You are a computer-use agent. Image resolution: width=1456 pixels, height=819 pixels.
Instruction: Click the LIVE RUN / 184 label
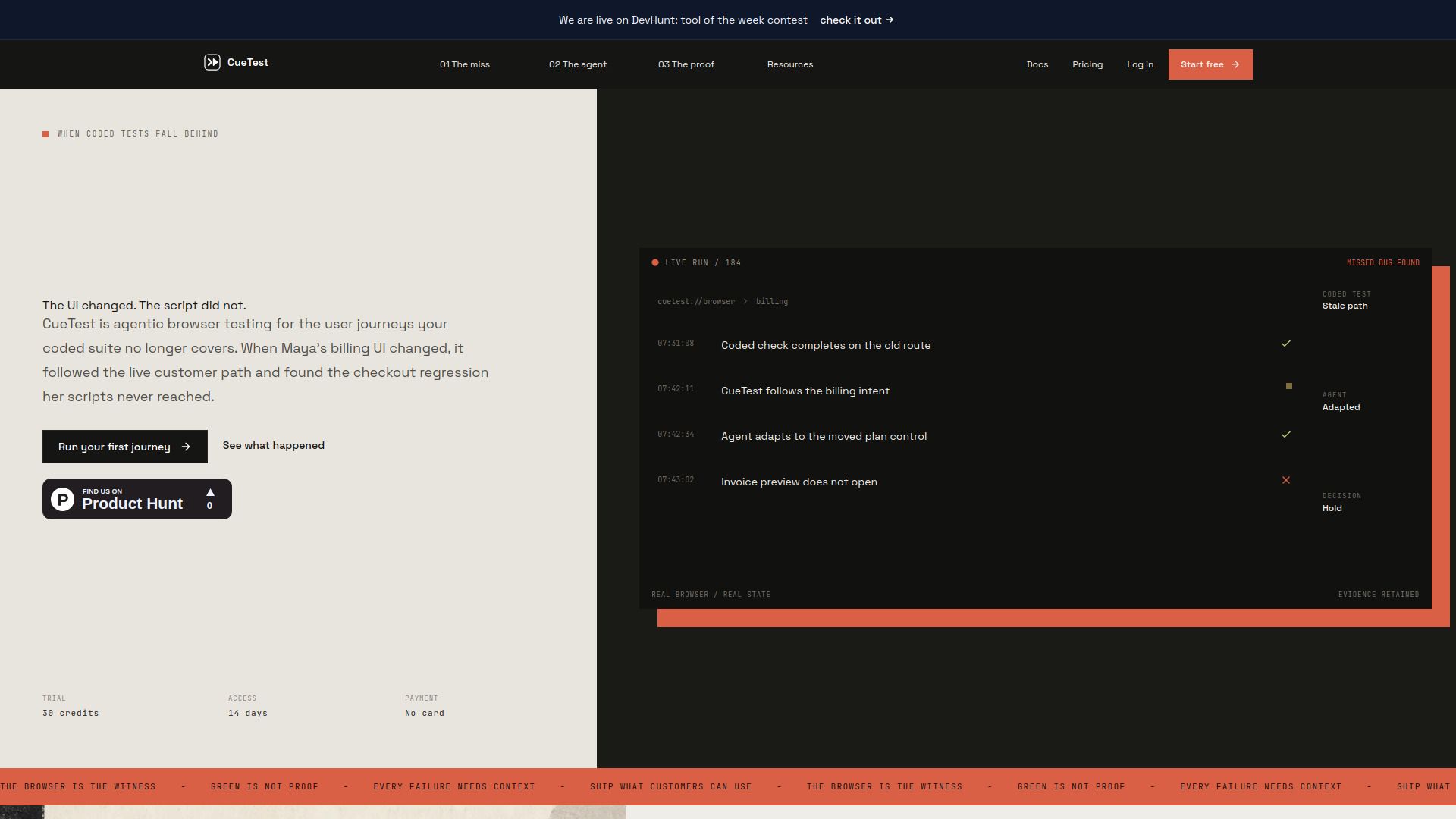tap(703, 262)
